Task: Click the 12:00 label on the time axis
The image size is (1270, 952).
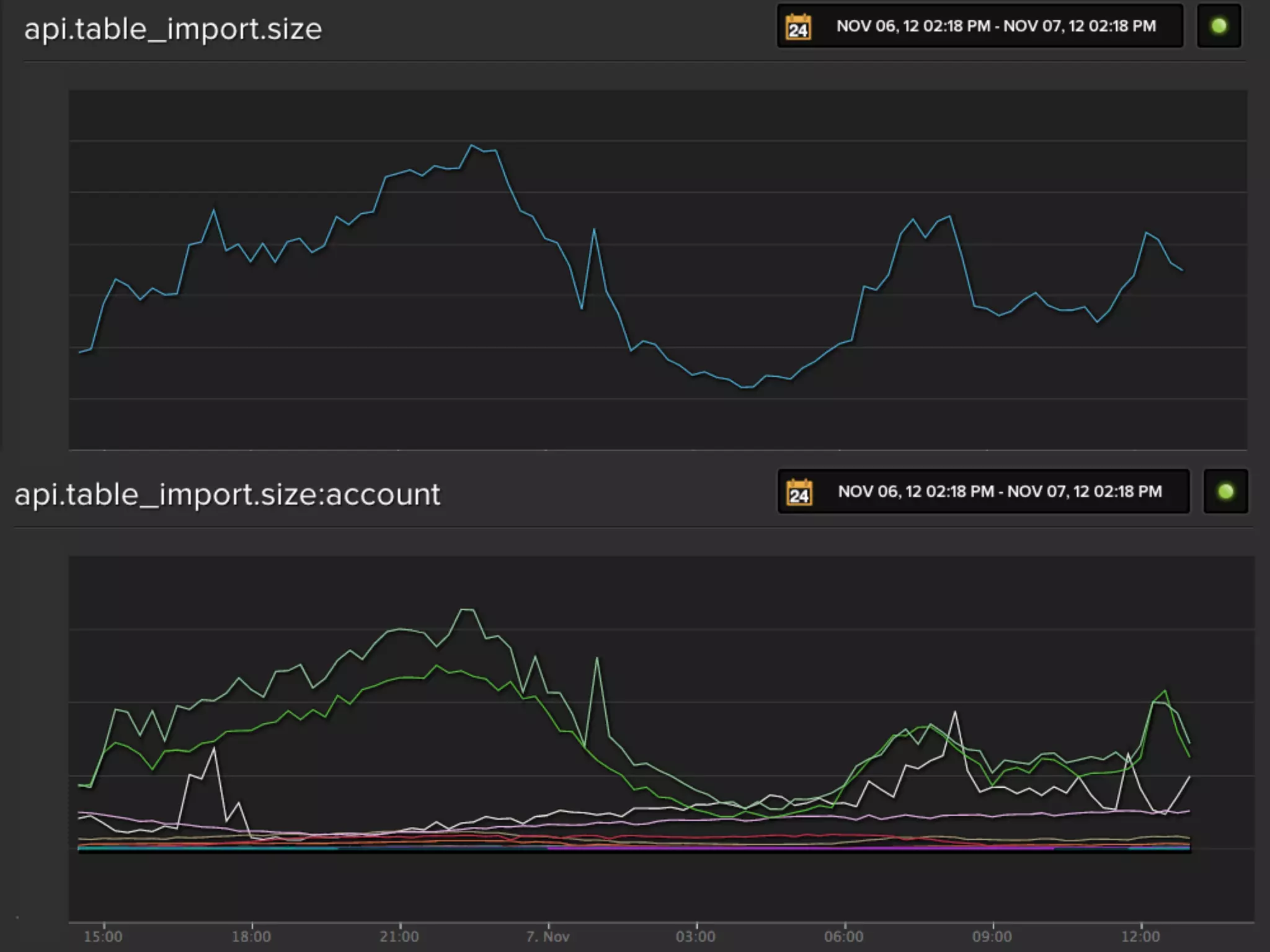Action: pyautogui.click(x=1140, y=937)
